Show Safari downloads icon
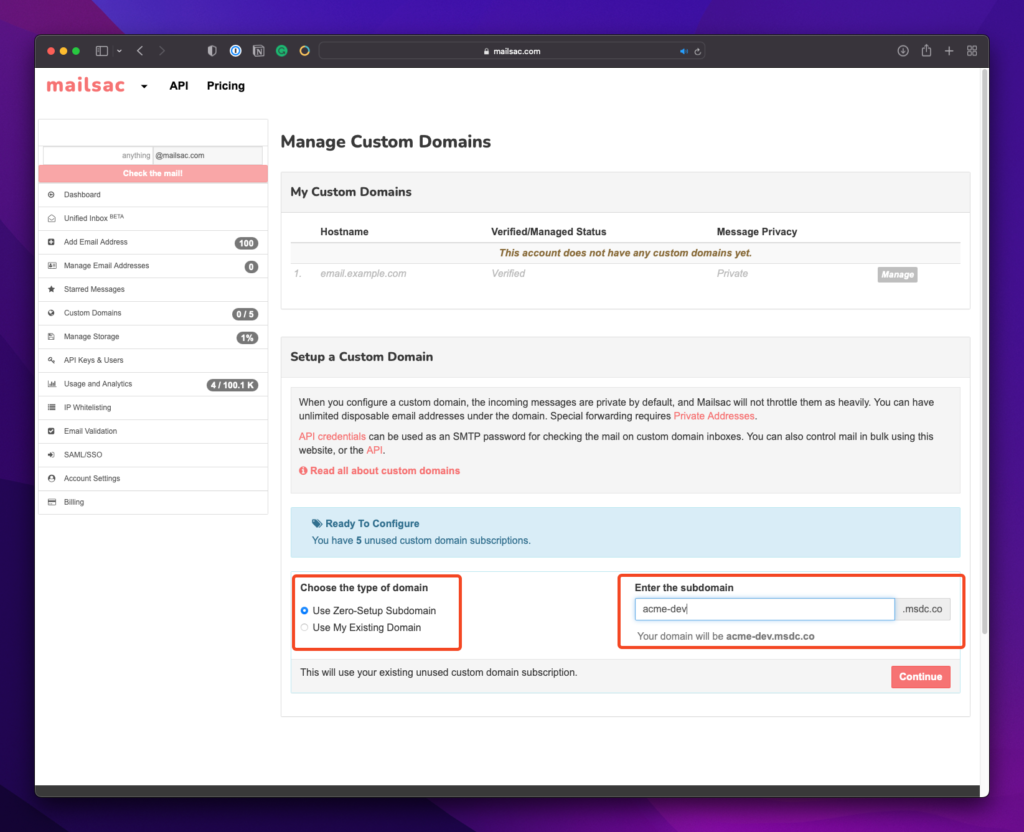 pos(903,51)
